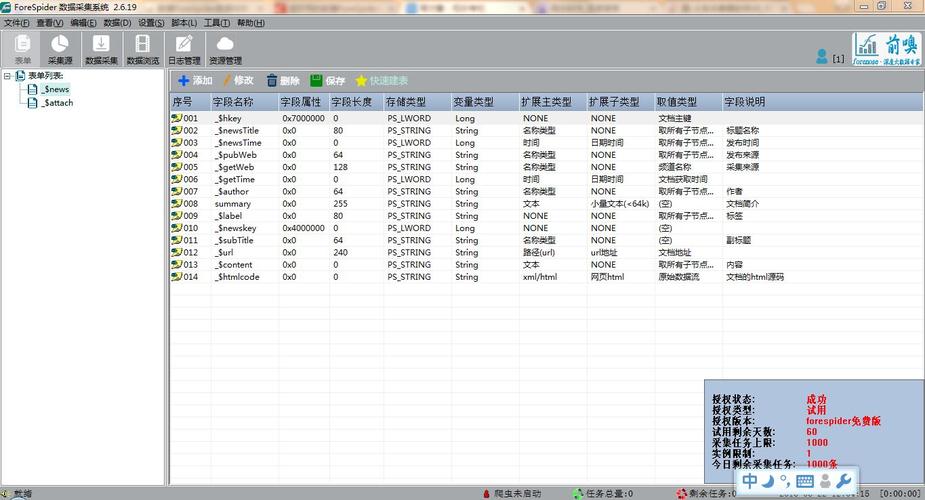The image size is (925, 500).
Task: Select the _$hkey field name
Action: click(228, 118)
